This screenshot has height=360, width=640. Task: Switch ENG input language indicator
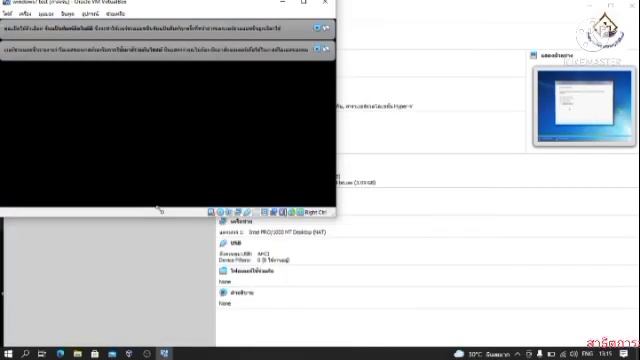click(x=587, y=354)
